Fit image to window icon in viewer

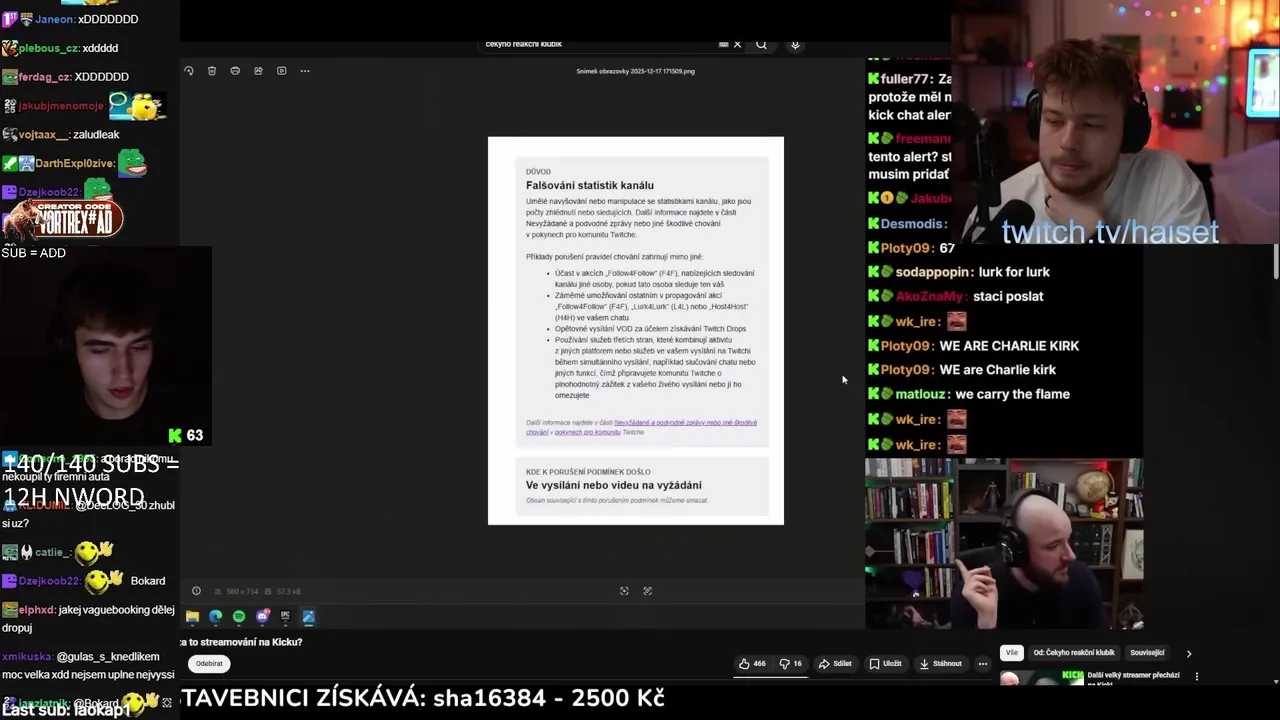click(x=624, y=591)
